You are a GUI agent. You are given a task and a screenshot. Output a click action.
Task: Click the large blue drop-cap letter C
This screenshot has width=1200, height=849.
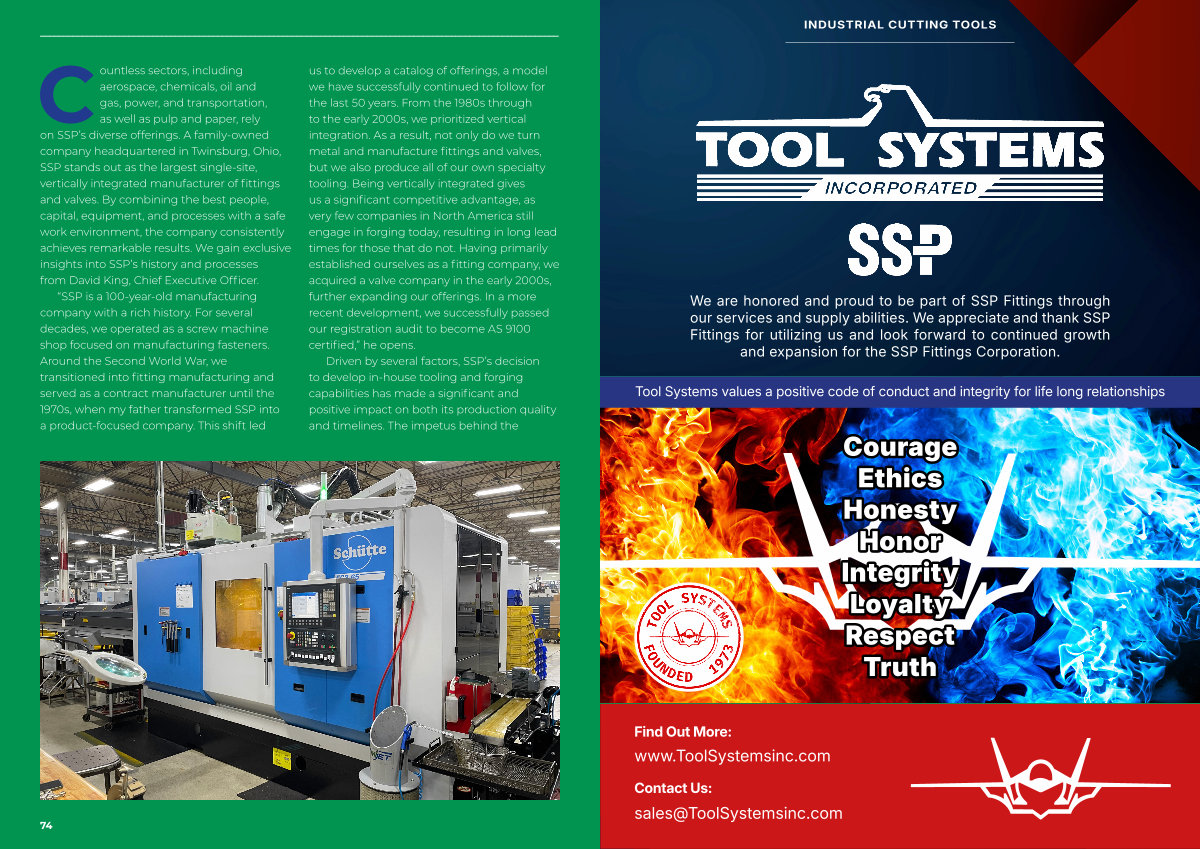66,90
